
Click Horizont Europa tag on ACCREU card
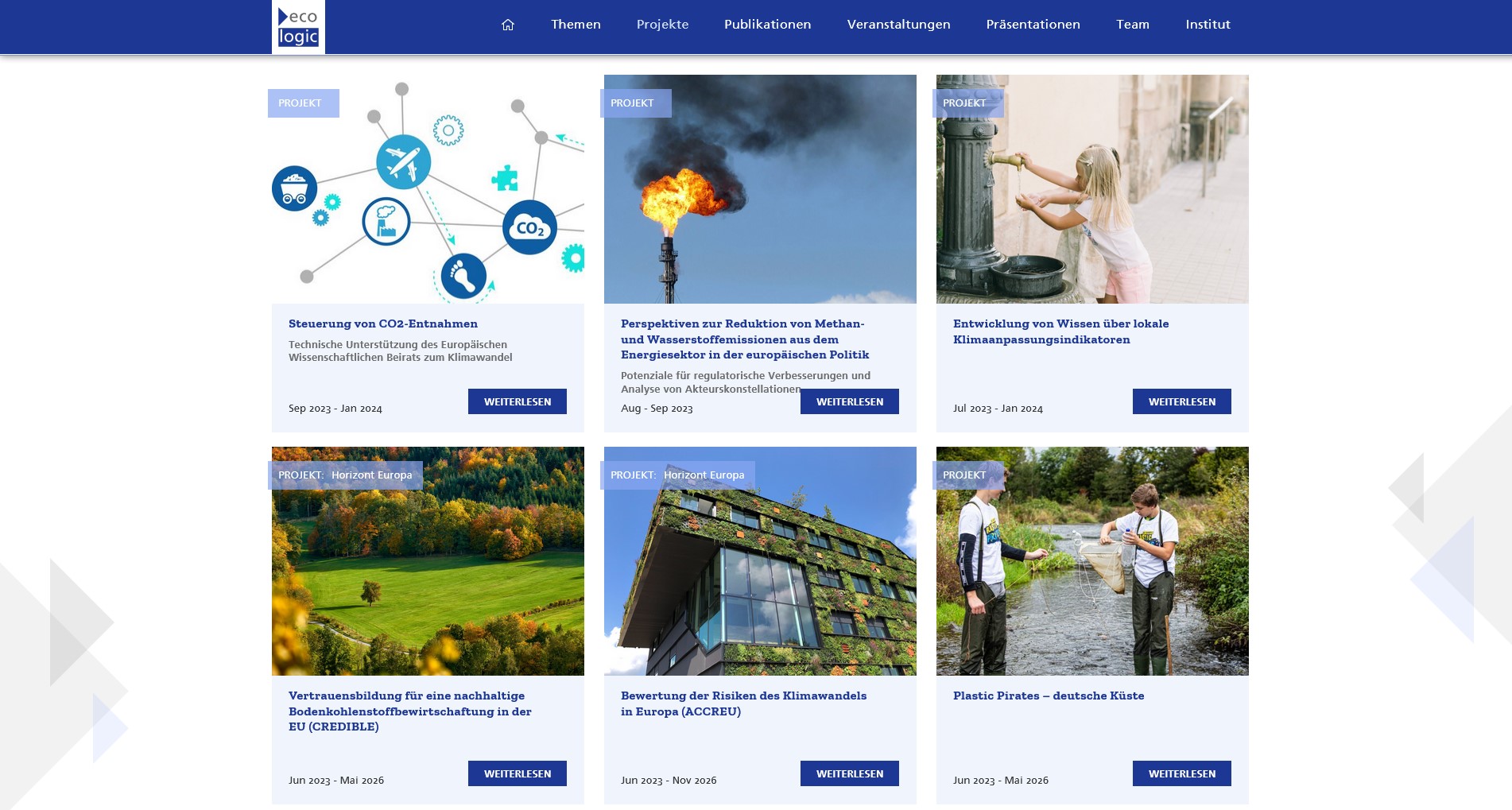click(704, 475)
